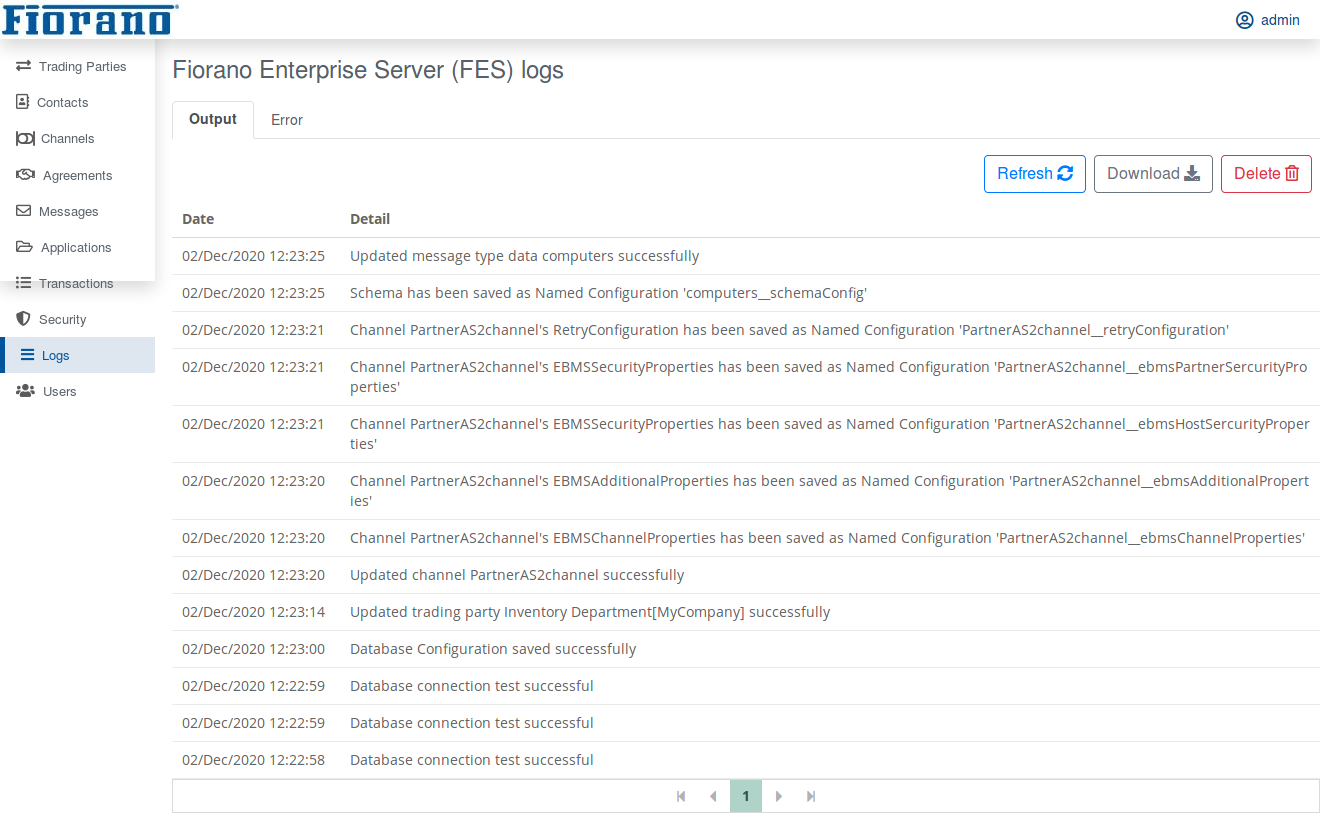Image resolution: width=1320 pixels, height=837 pixels.
Task: Select Logs in the sidebar
Action: pyautogui.click(x=77, y=355)
